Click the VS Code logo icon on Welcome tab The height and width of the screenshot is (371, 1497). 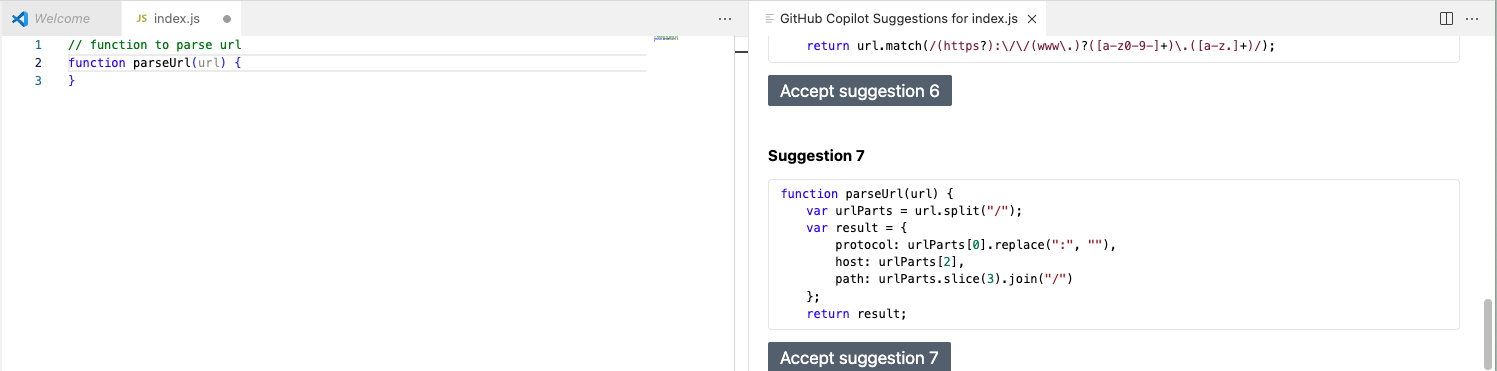point(19,18)
